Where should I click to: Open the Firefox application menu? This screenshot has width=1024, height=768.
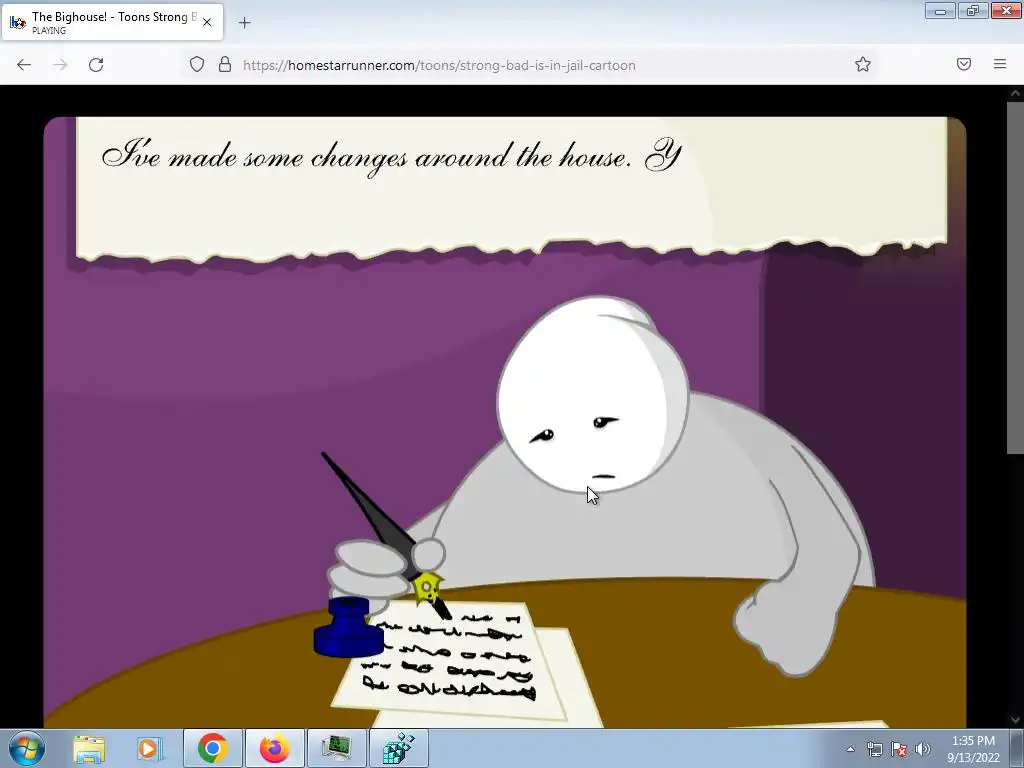(x=1000, y=64)
